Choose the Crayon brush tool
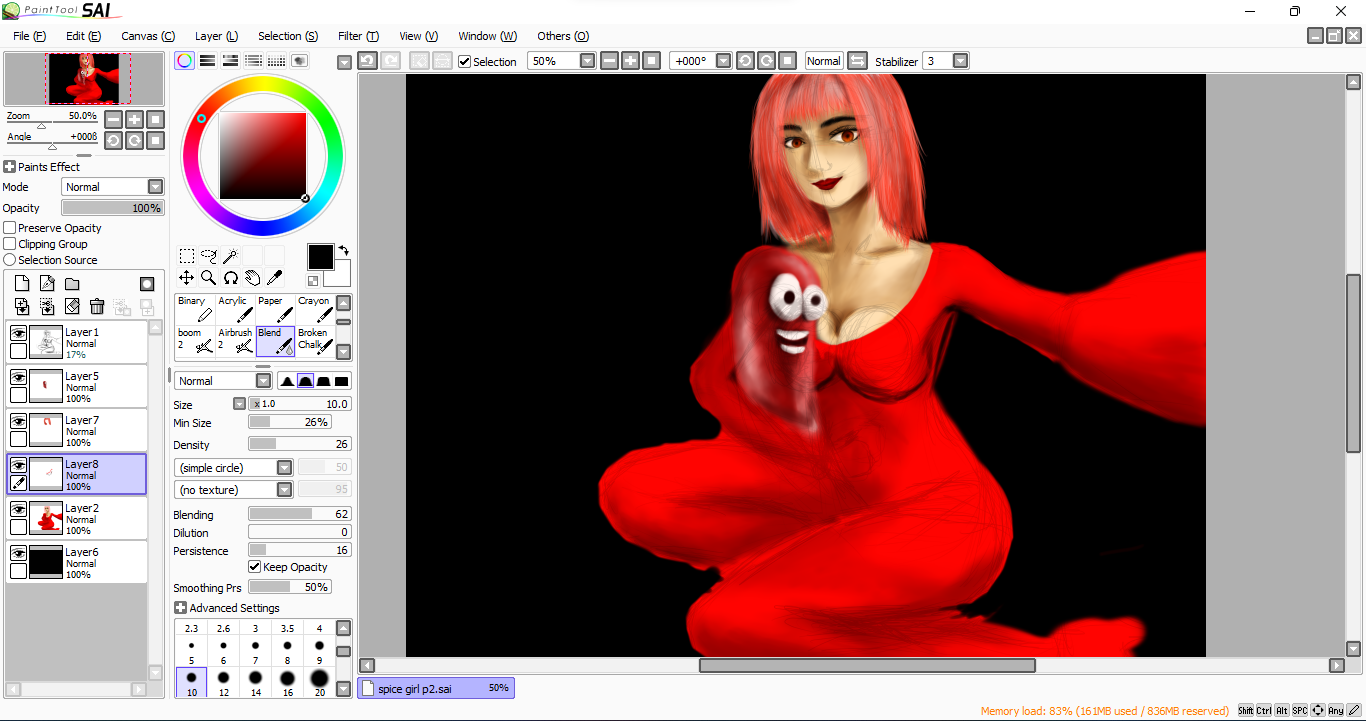1366x721 pixels. pyautogui.click(x=315, y=309)
